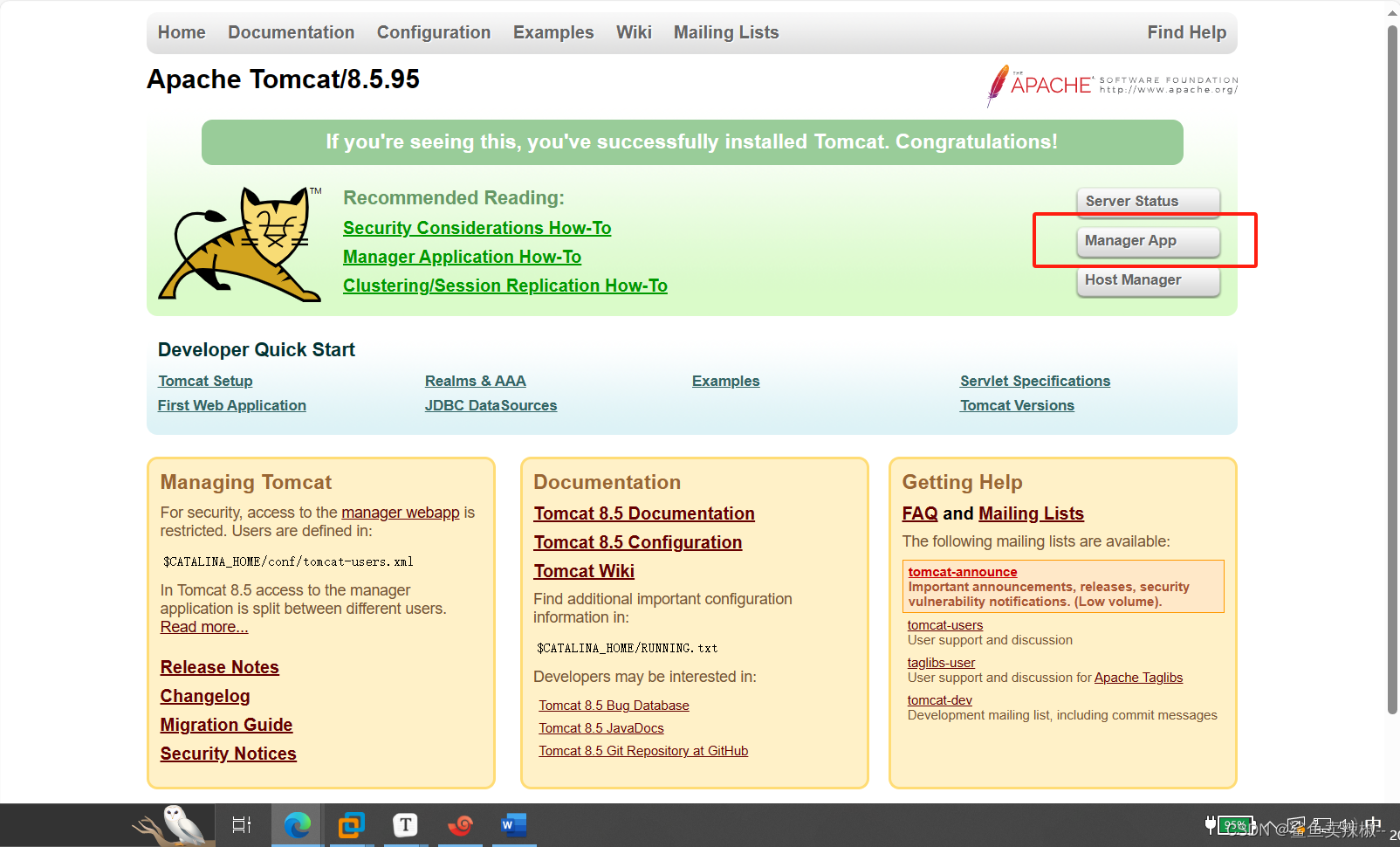Viewport: 1400px width, 847px height.
Task: Open Tomcat 8.5 Configuration link
Action: pyautogui.click(x=638, y=542)
